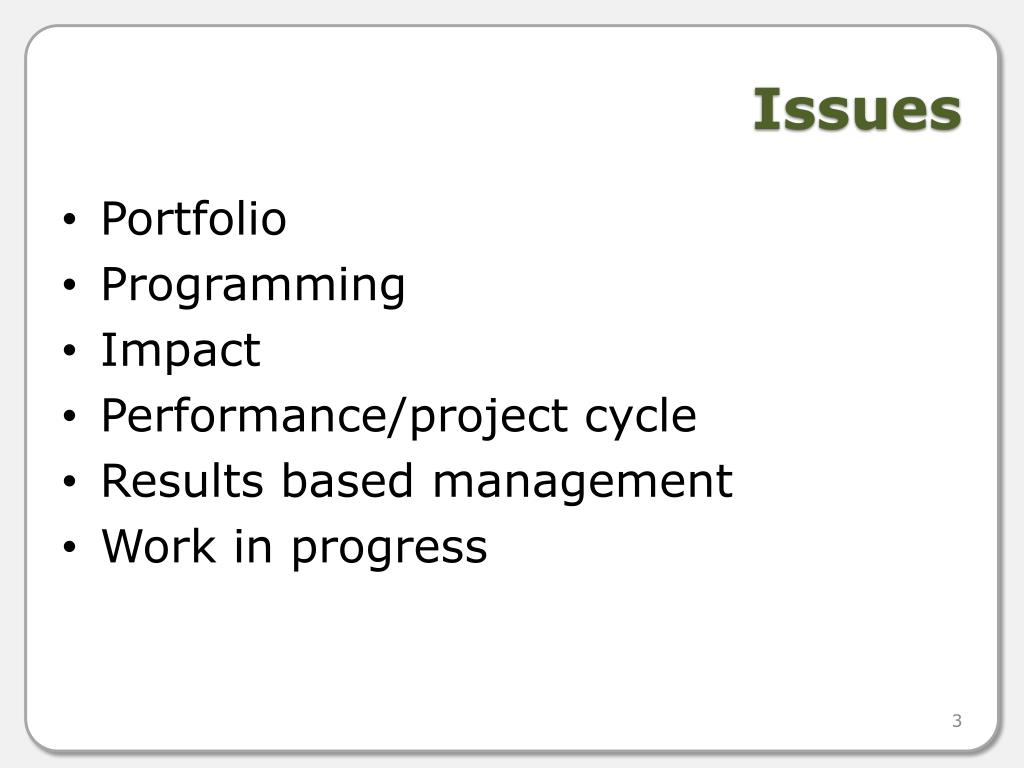Select the Portfolio bullet text
1024x768 pixels.
[x=194, y=218]
